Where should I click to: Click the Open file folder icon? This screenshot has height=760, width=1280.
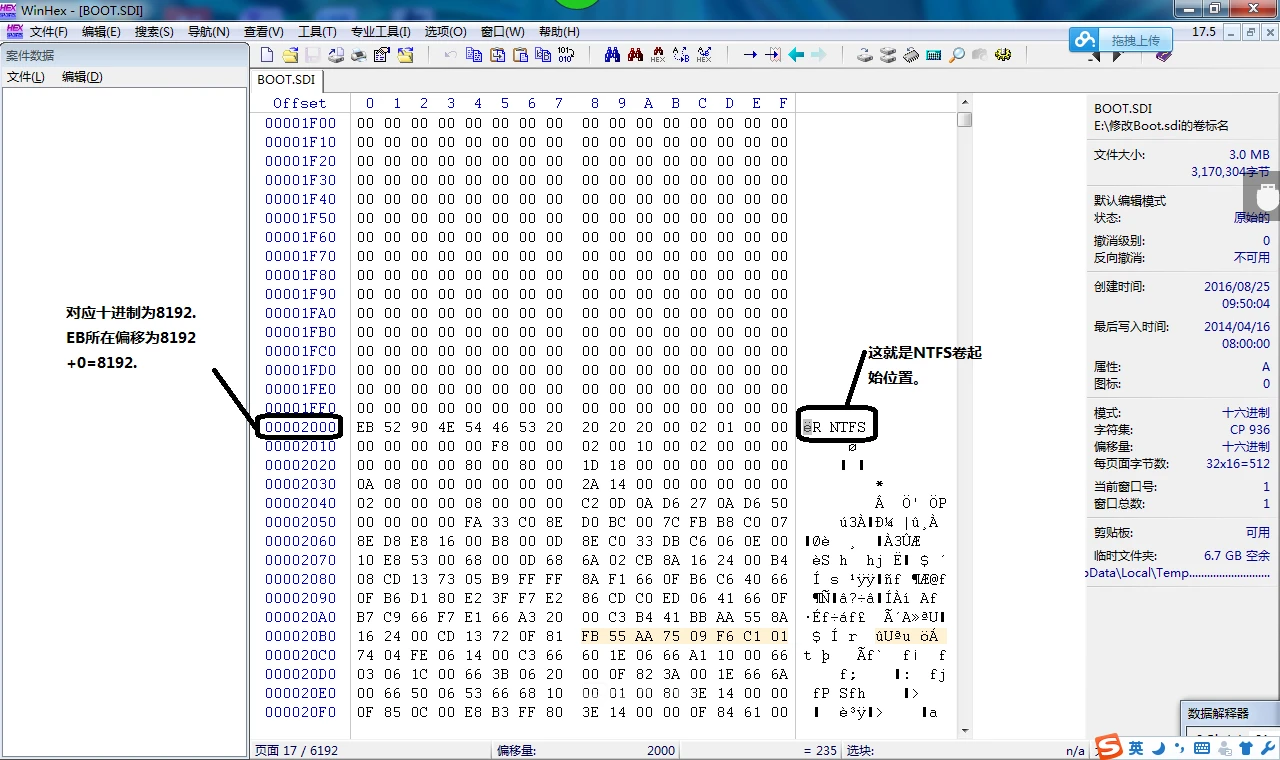pyautogui.click(x=290, y=55)
